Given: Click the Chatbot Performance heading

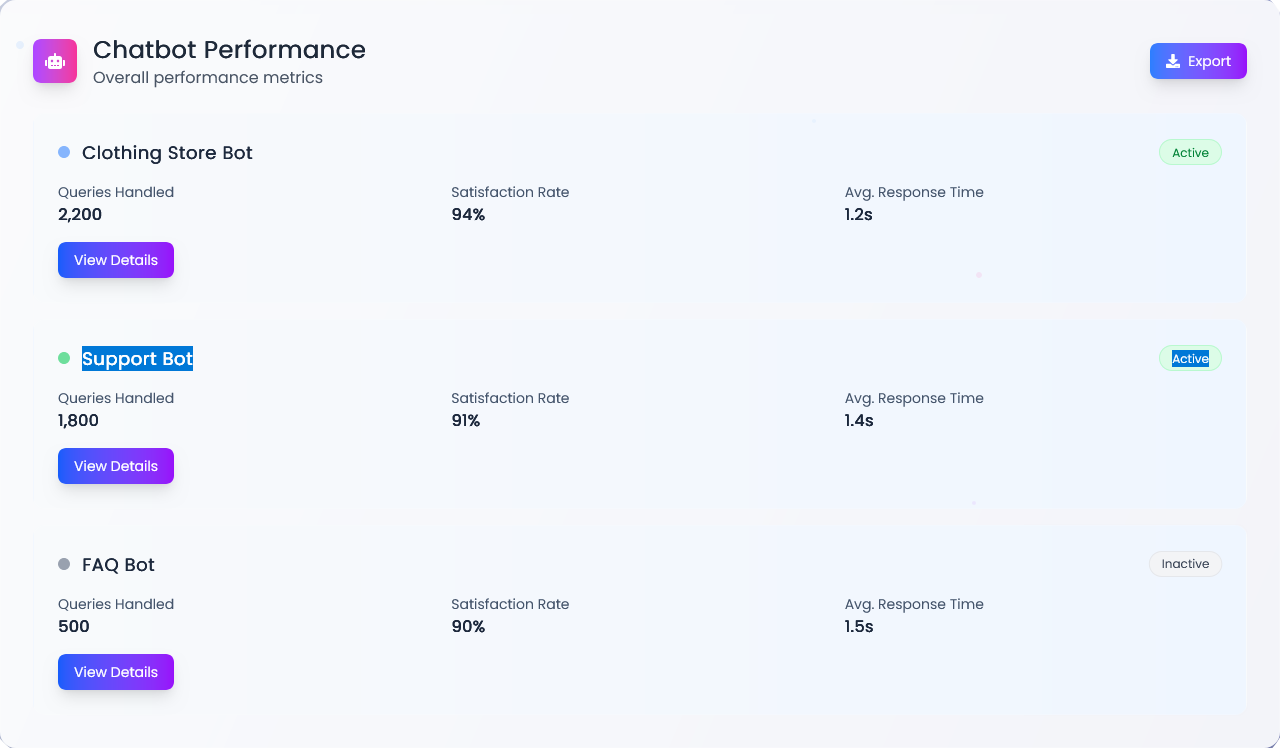Looking at the screenshot, I should (x=229, y=50).
